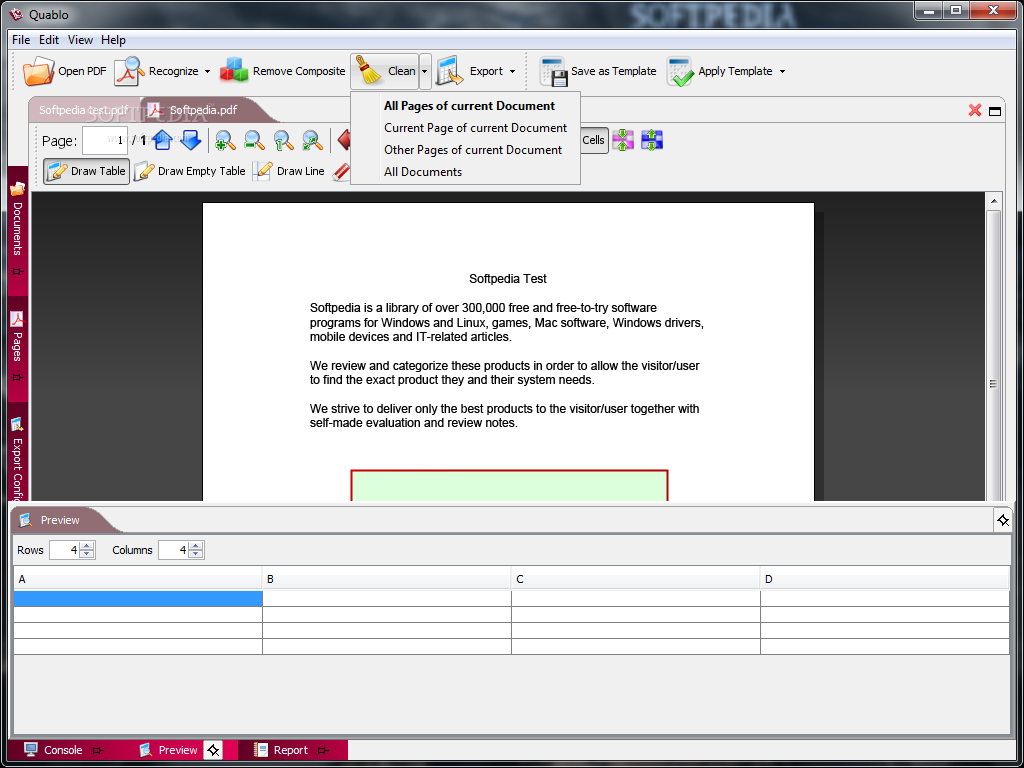Toggle pin at Preview panel top right

[x=1002, y=520]
